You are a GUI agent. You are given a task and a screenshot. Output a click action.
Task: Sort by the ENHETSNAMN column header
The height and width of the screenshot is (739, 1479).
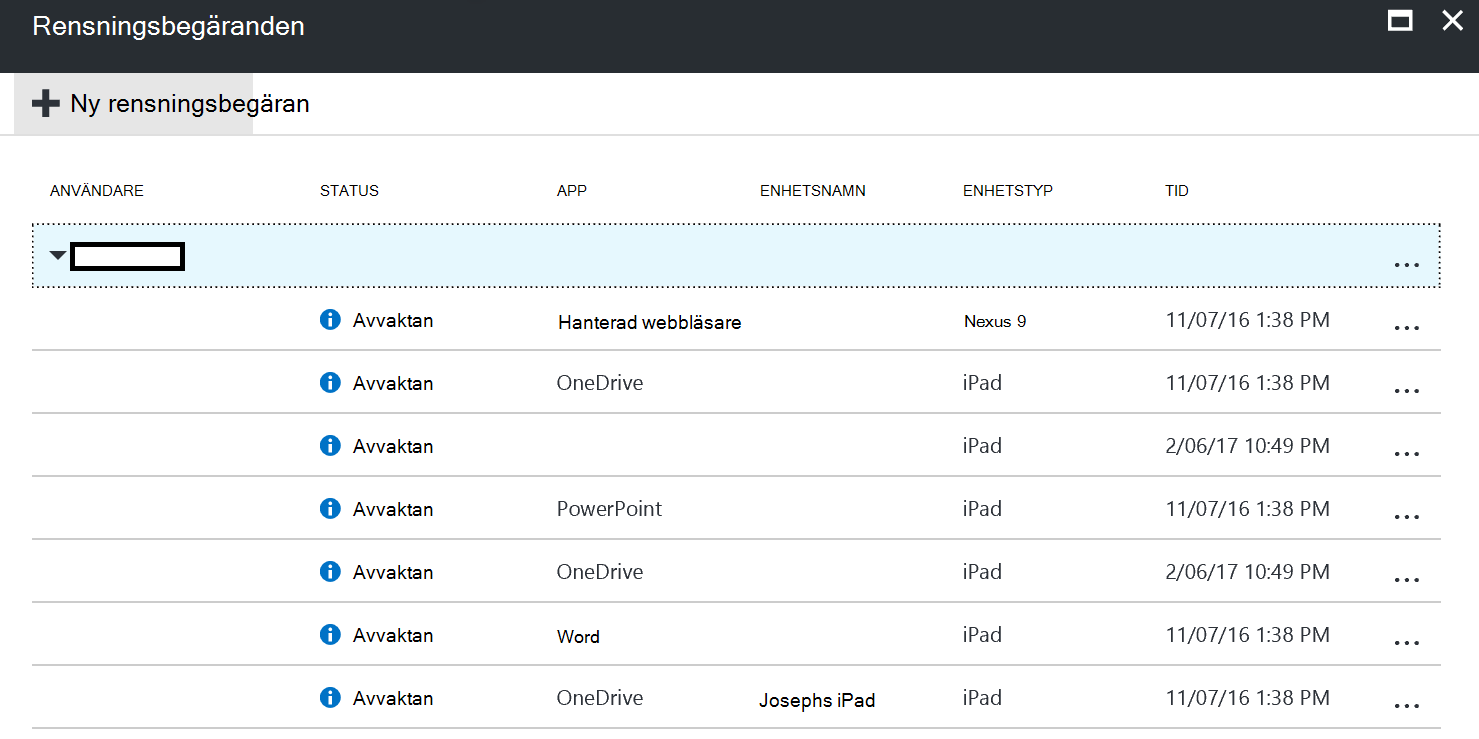(813, 191)
